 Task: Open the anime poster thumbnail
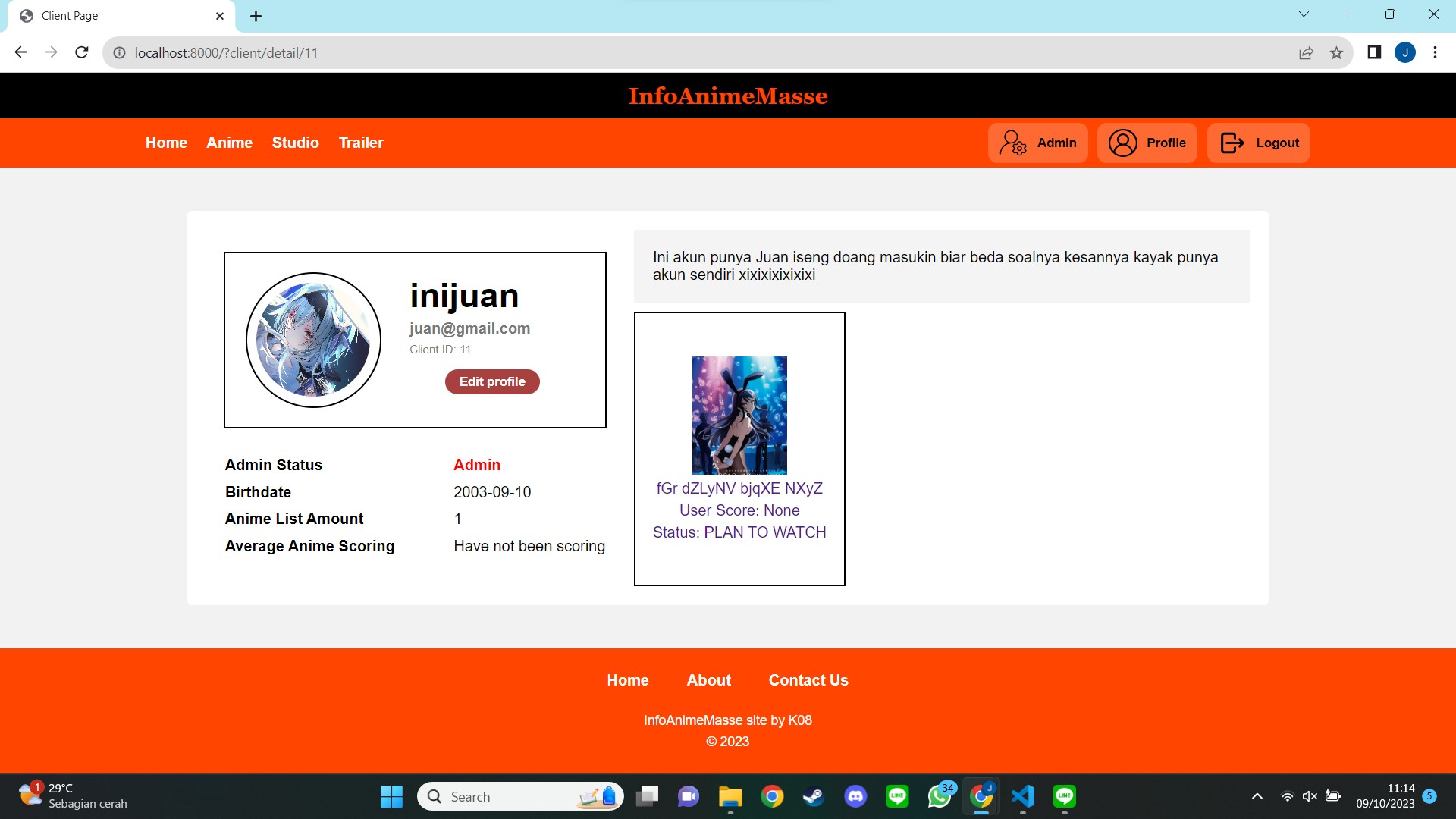tap(739, 415)
